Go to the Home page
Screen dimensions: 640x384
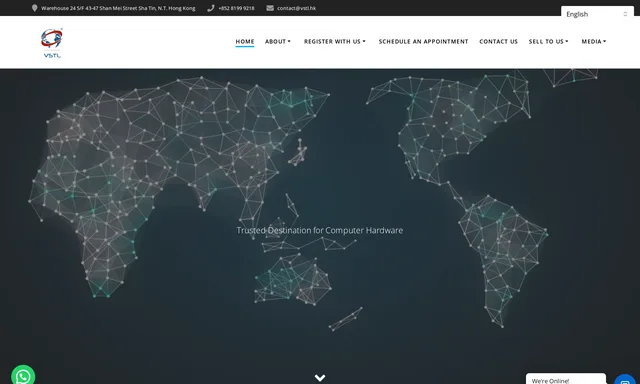(245, 42)
